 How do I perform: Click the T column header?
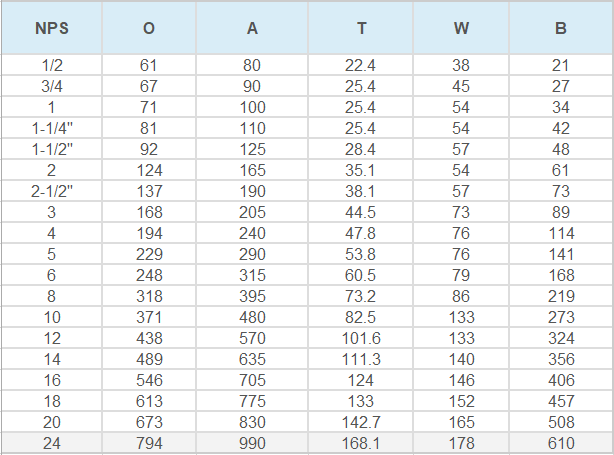361,28
